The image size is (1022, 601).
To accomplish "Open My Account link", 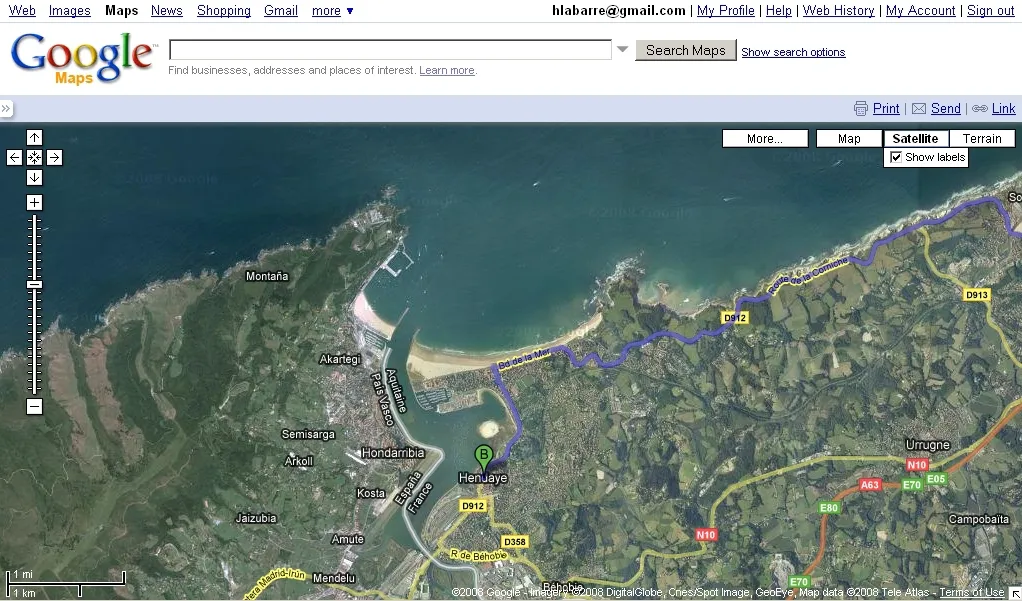I will click(x=920, y=10).
